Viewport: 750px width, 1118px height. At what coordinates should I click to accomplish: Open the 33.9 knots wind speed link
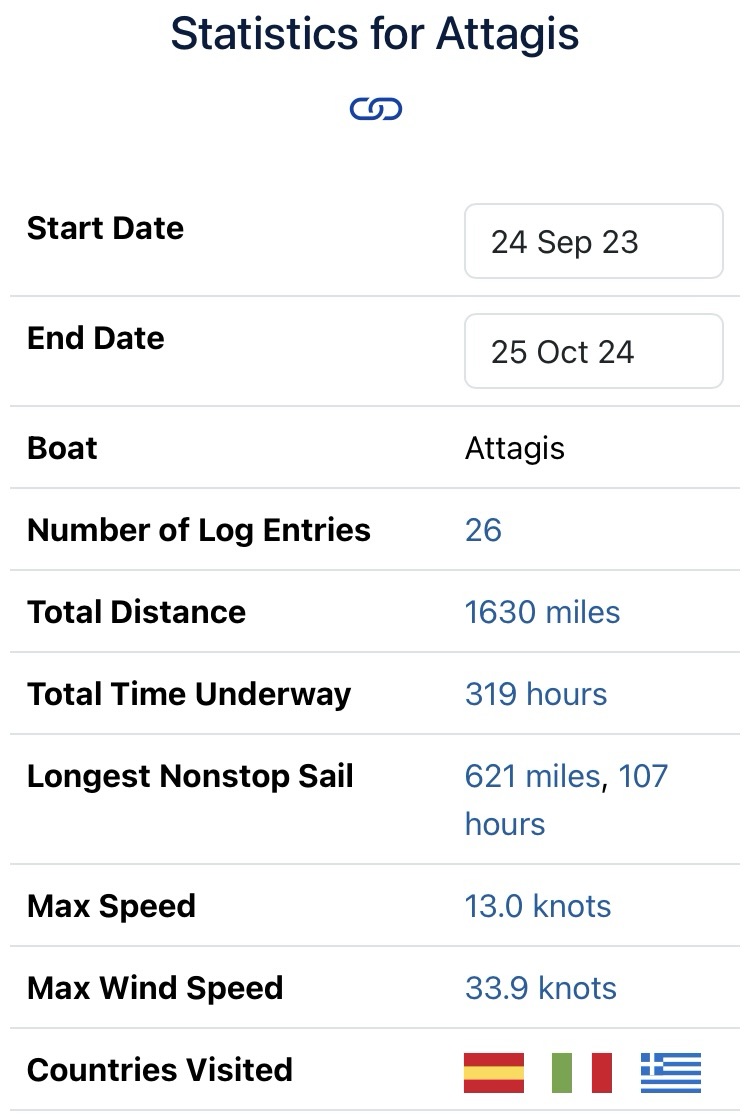(540, 988)
